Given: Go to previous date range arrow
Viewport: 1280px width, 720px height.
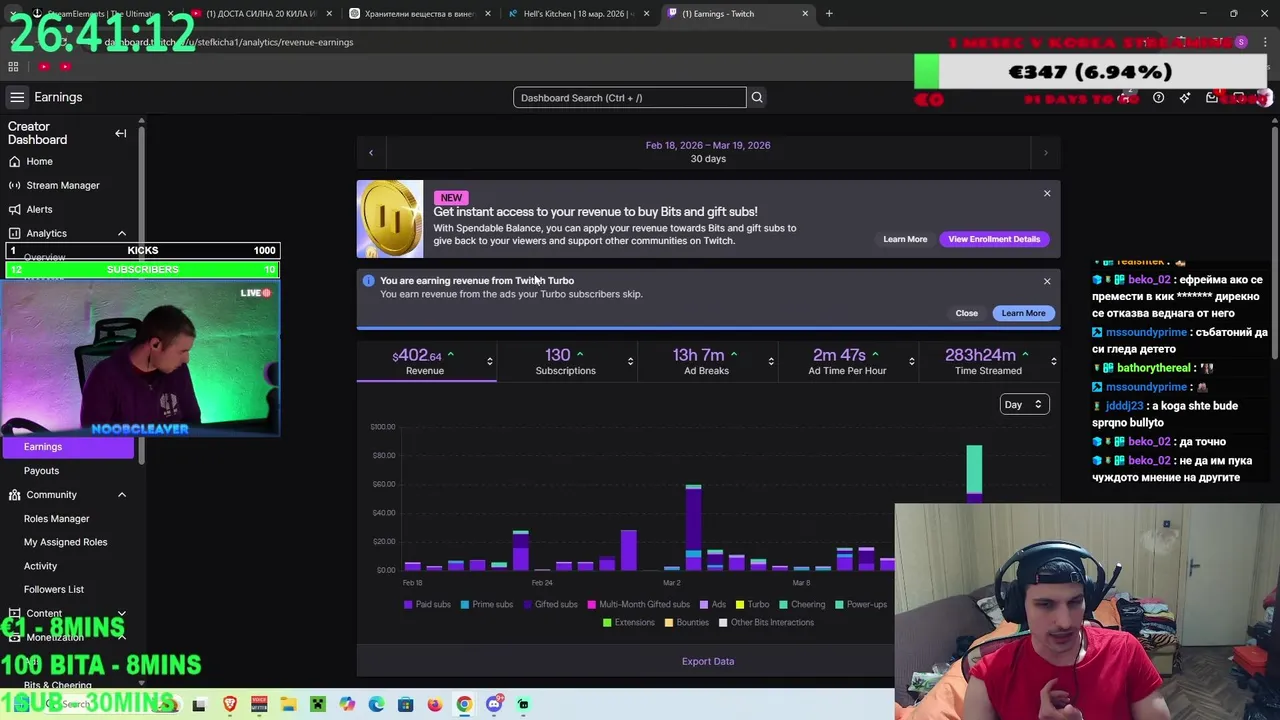Looking at the screenshot, I should 371,152.
